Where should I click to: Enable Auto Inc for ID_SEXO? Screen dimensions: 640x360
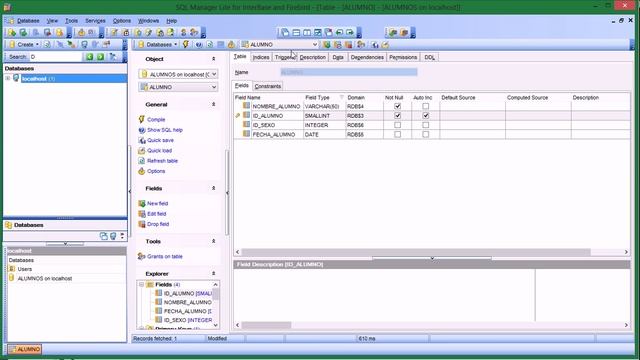click(x=425, y=125)
